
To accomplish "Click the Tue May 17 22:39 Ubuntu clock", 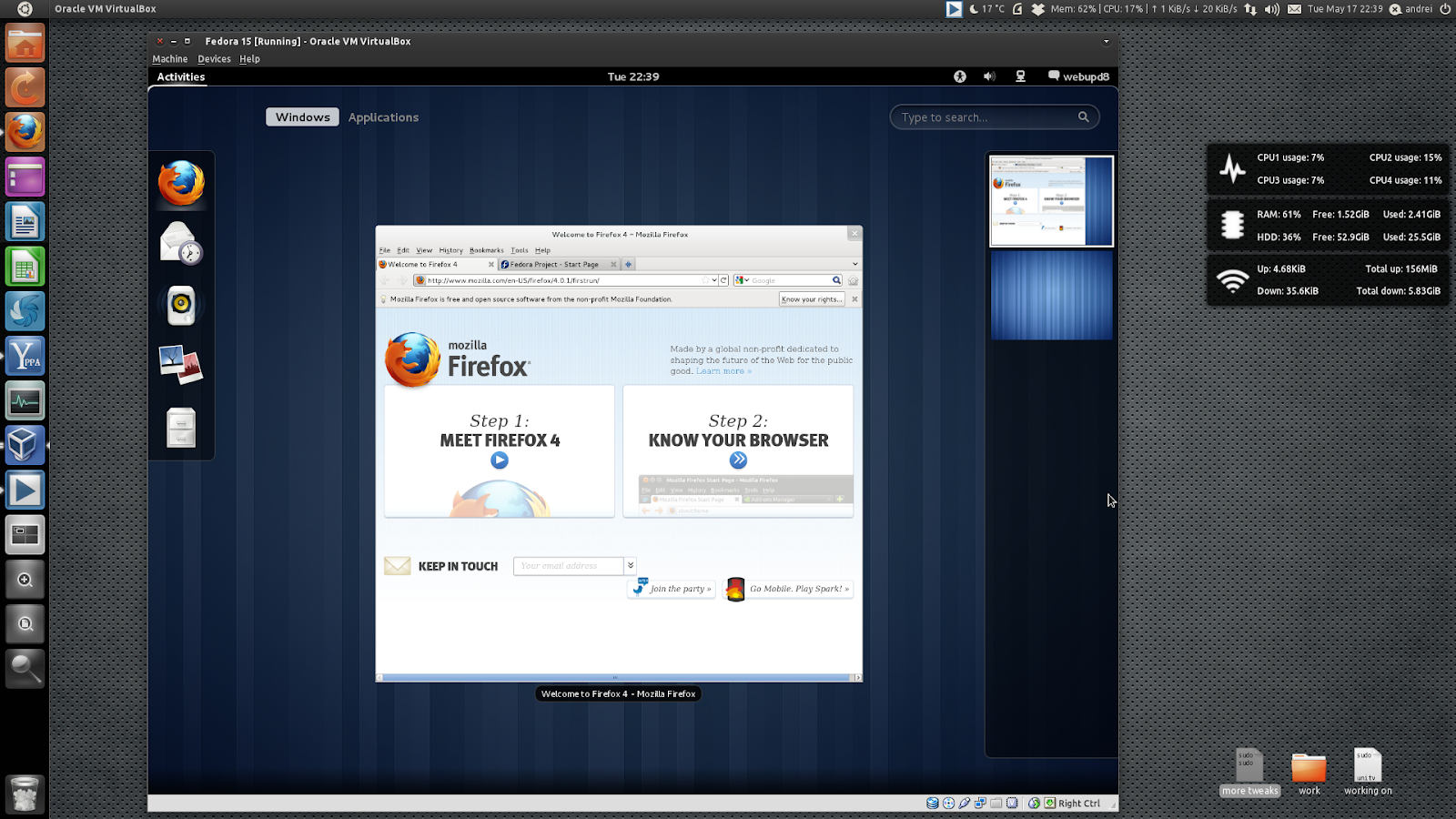I will click(x=1345, y=9).
